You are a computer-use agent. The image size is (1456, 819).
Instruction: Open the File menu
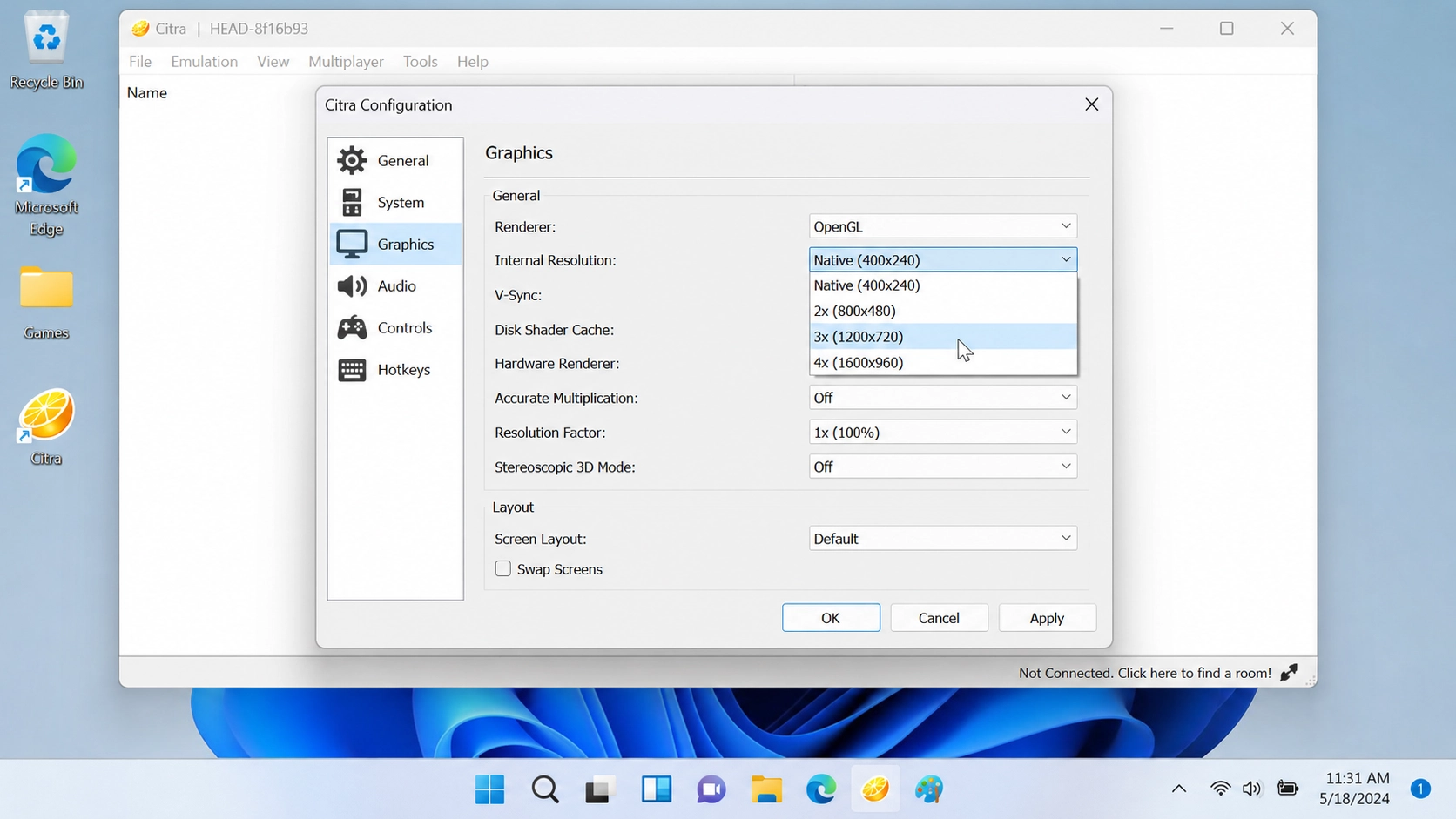(139, 61)
